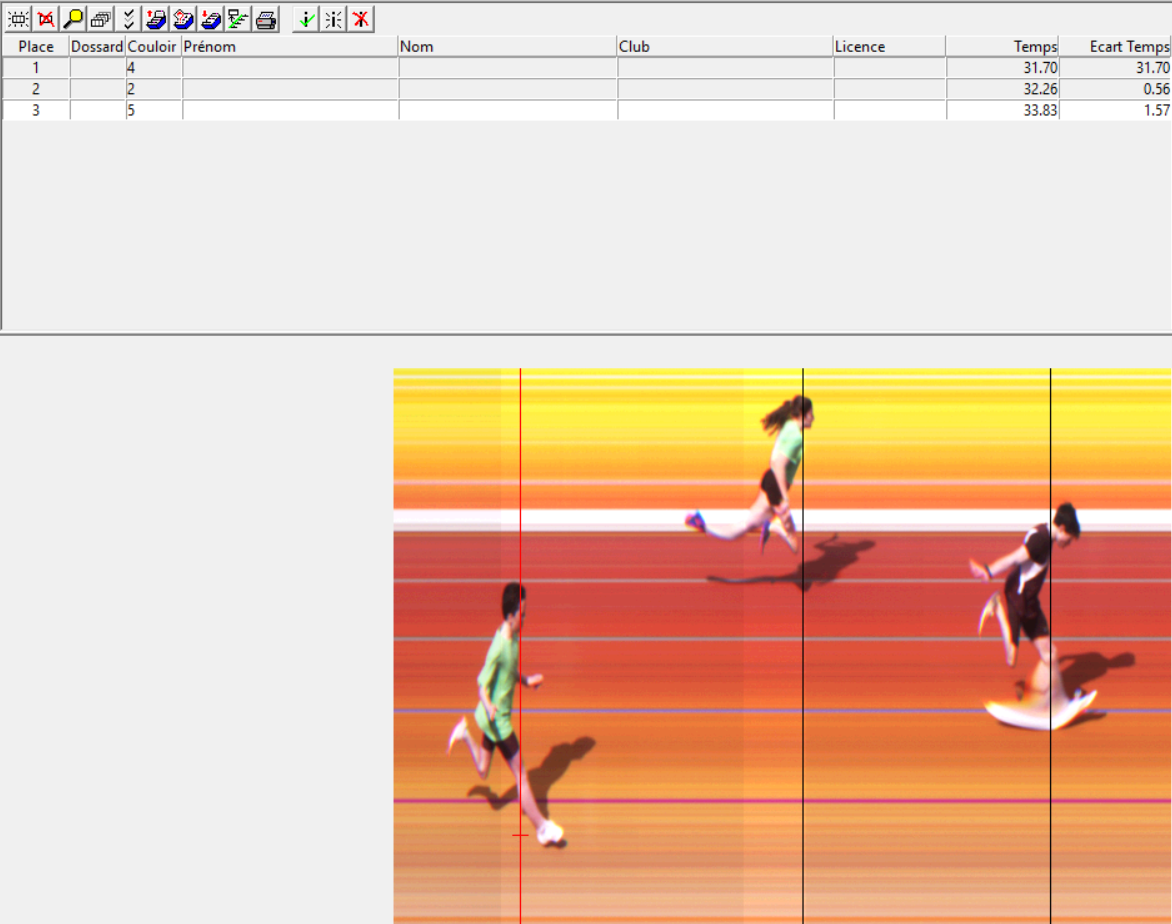The image size is (1172, 924).
Task: Click Club cell in second place row
Action: coord(725,89)
